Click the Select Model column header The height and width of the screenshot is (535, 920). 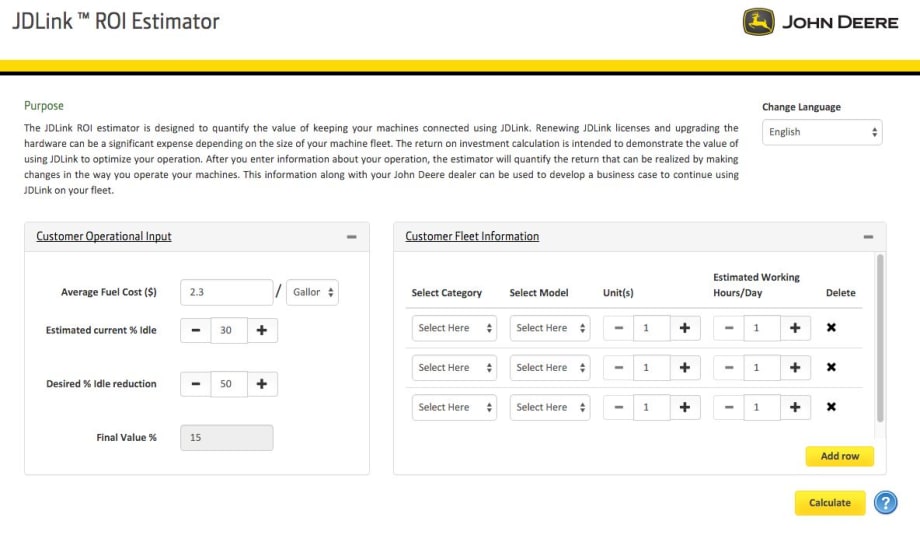point(539,293)
